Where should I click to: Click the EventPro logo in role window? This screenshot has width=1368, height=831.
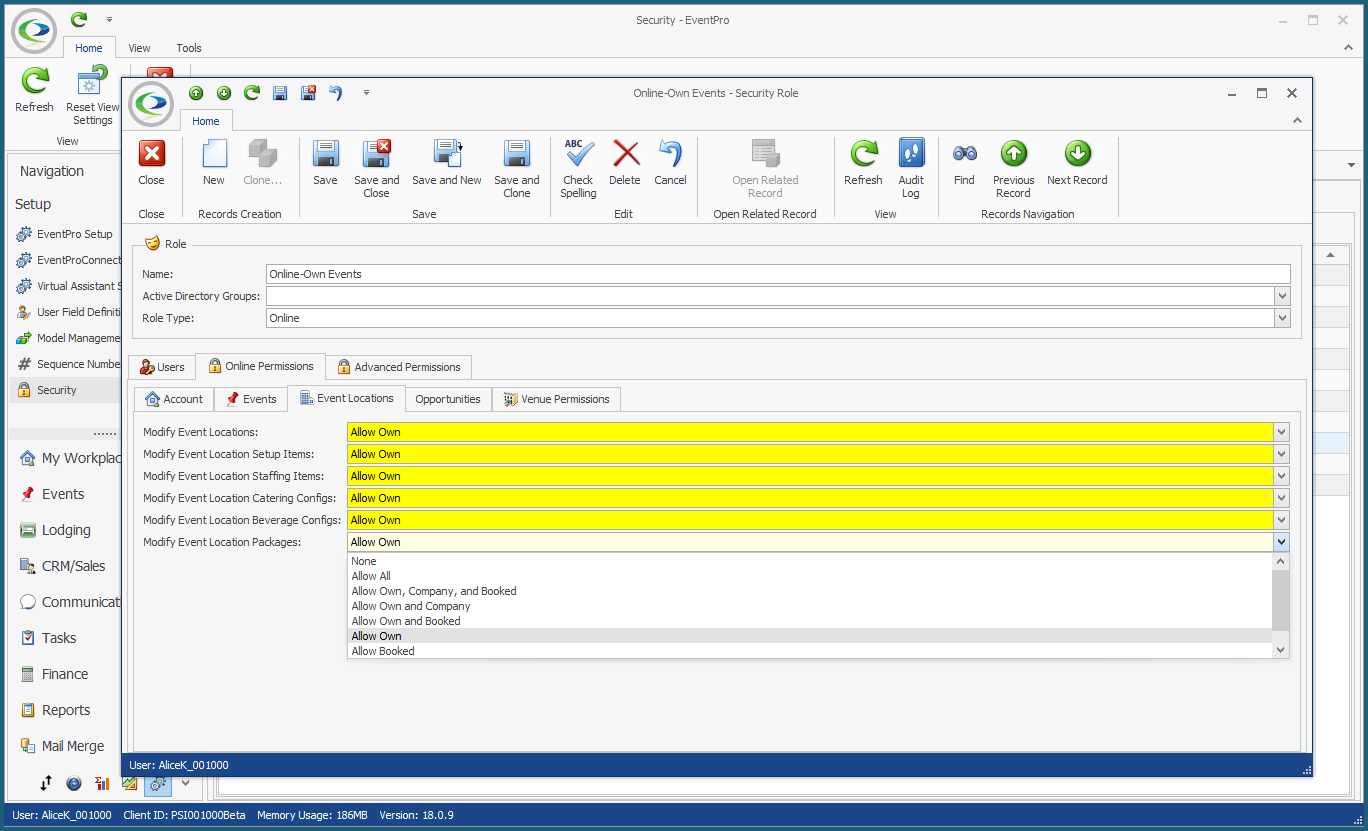152,104
